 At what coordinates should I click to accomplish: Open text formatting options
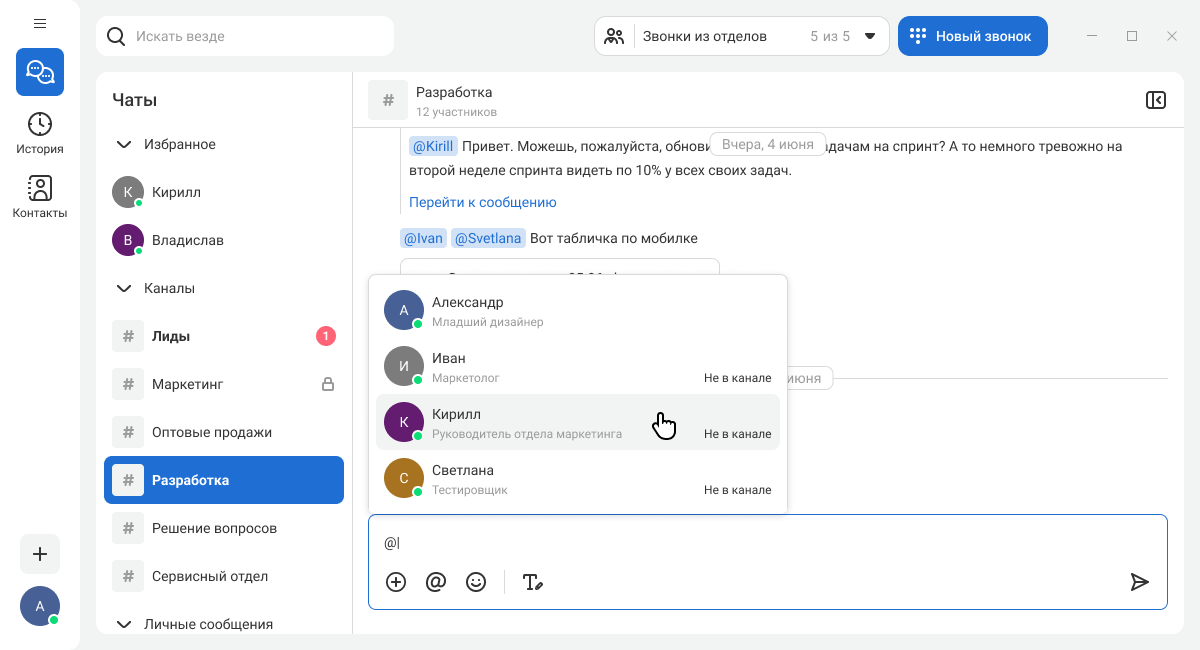tap(533, 582)
